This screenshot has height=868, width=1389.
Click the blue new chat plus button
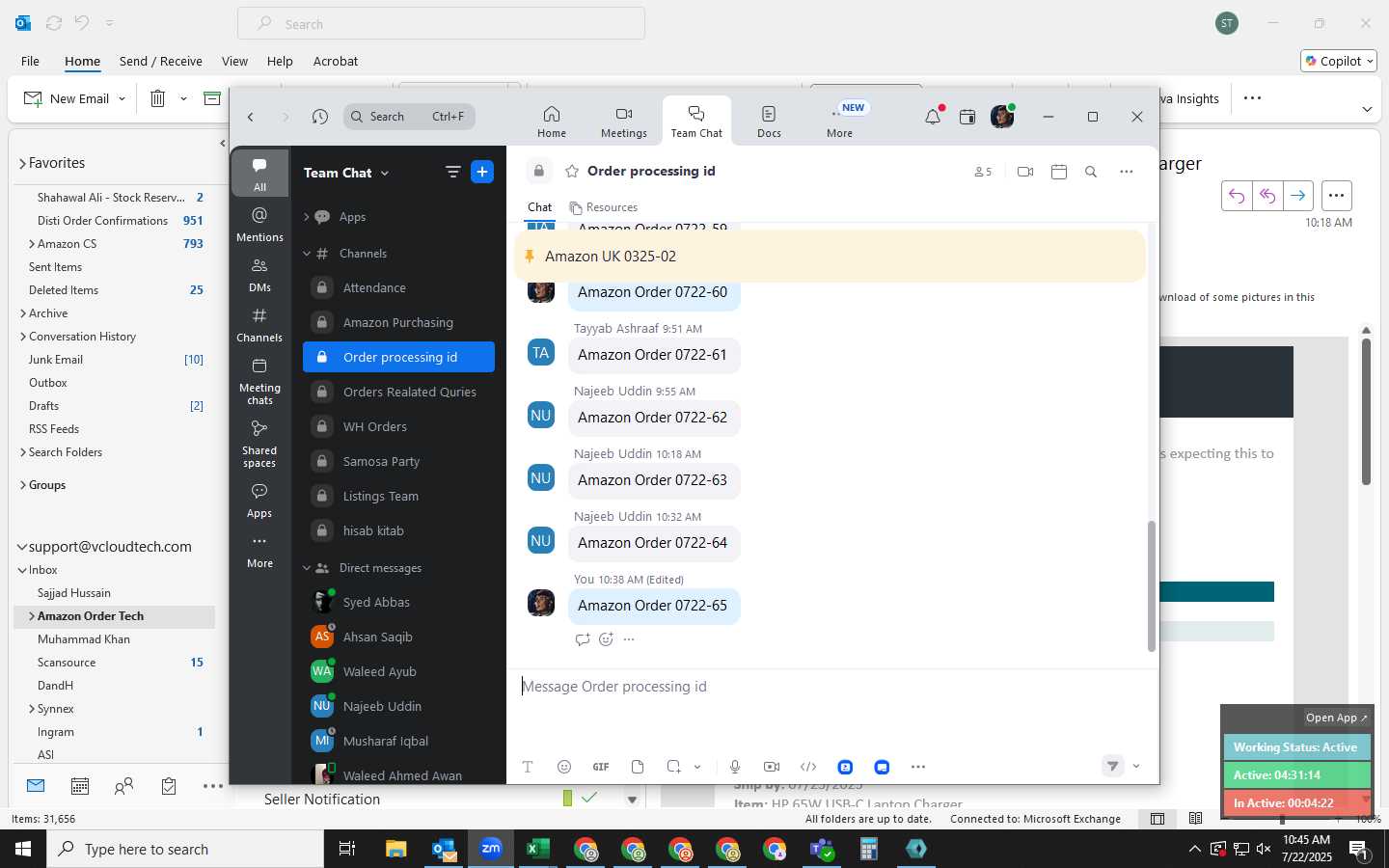point(482,172)
